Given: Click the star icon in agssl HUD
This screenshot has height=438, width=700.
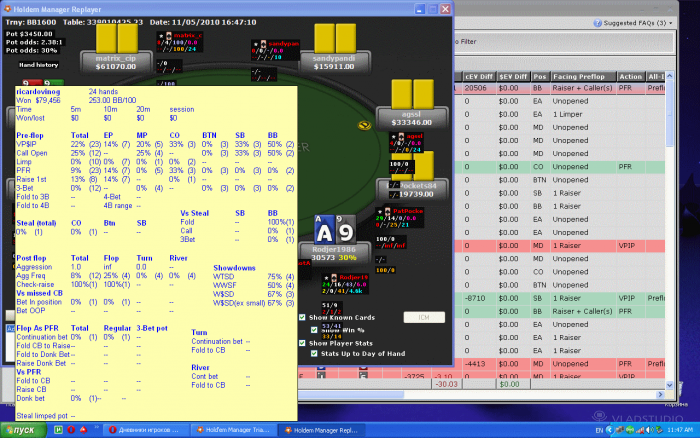Looking at the screenshot, I should coord(394,136).
